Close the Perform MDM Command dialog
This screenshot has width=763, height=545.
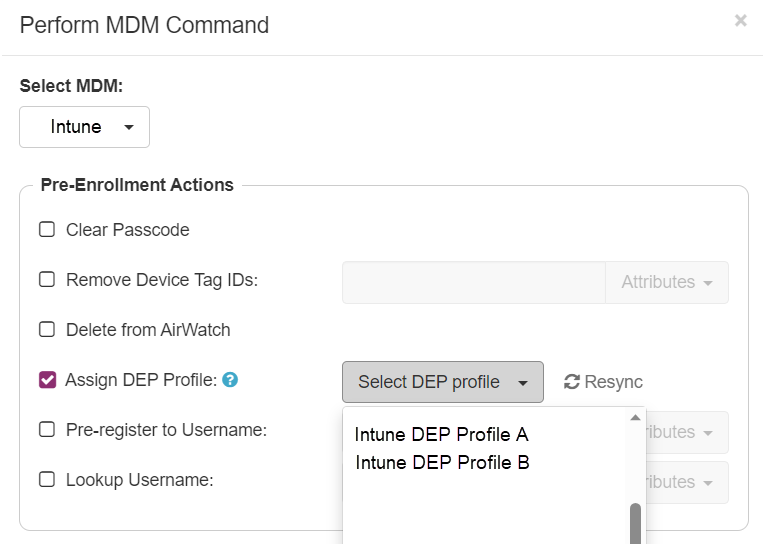point(741,20)
